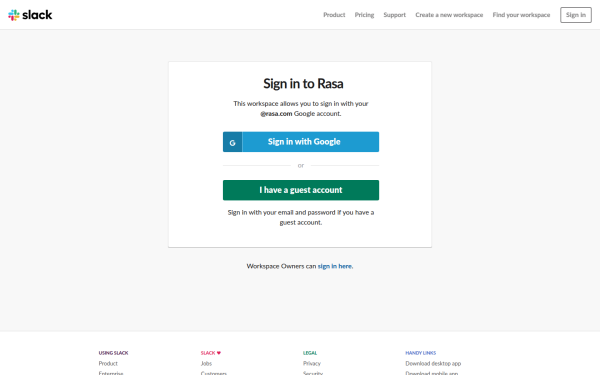The width and height of the screenshot is (600, 375).
Task: Follow the Workspace Owners sign in here link
Action: [x=335, y=266]
